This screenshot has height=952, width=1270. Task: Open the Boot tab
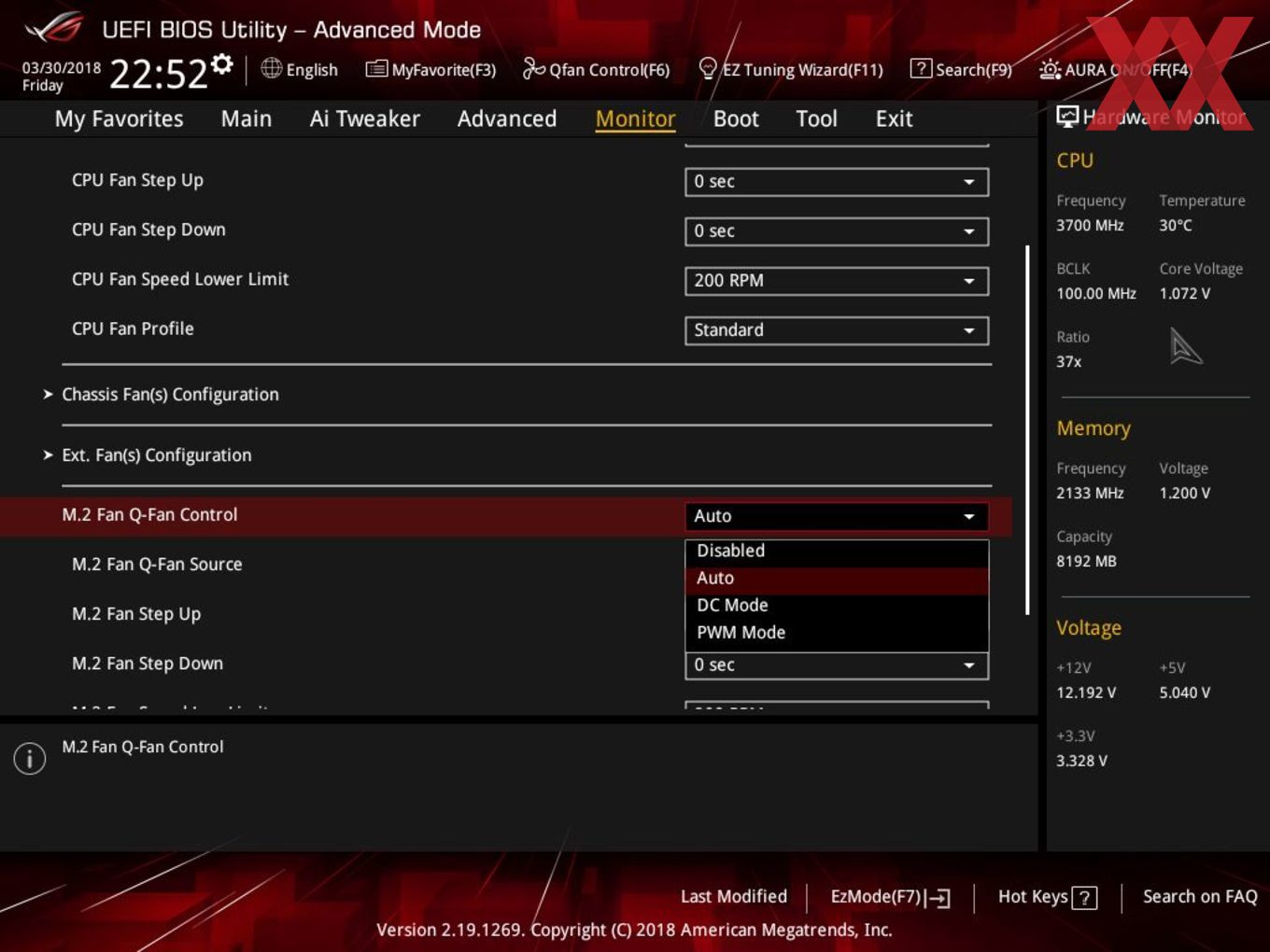coord(736,119)
